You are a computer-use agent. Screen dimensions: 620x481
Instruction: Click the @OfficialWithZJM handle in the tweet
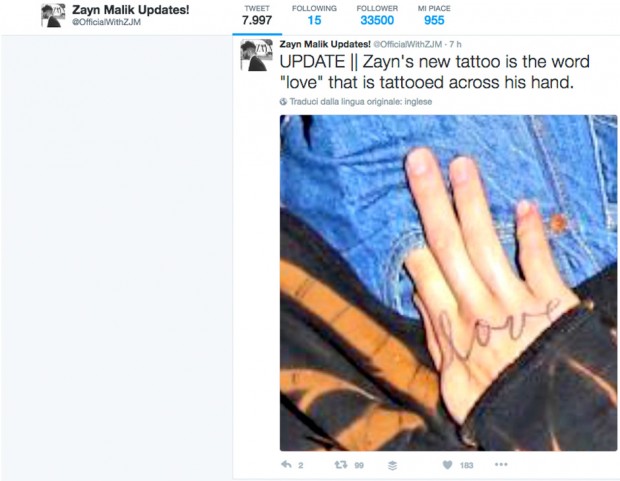(x=408, y=44)
